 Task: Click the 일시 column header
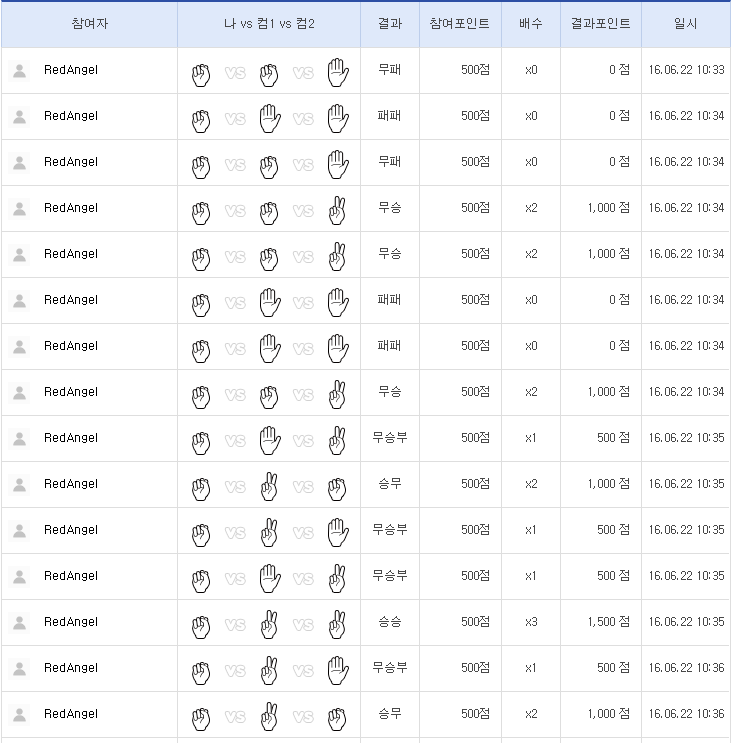tap(686, 24)
